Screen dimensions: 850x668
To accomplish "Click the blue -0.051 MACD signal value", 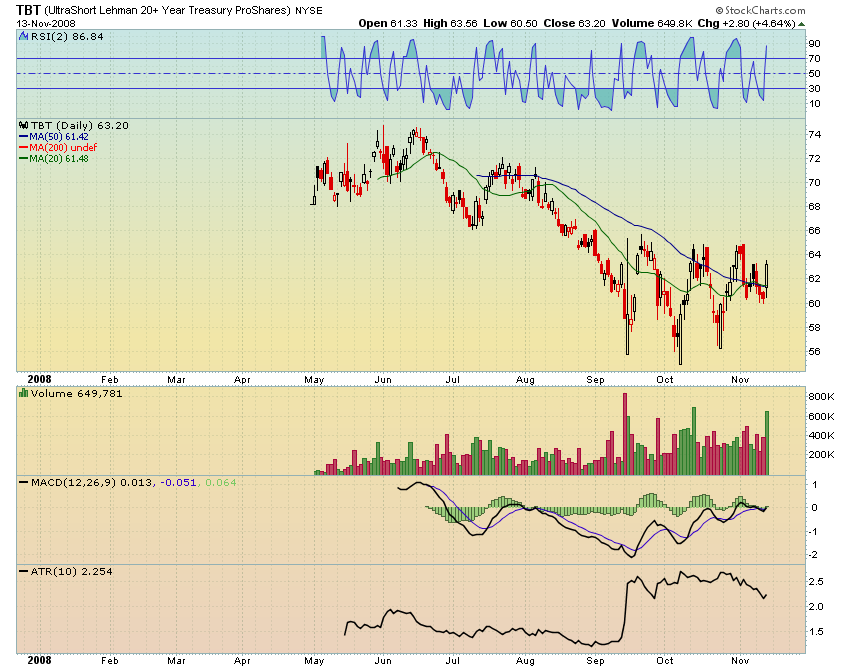I will 178,482.
